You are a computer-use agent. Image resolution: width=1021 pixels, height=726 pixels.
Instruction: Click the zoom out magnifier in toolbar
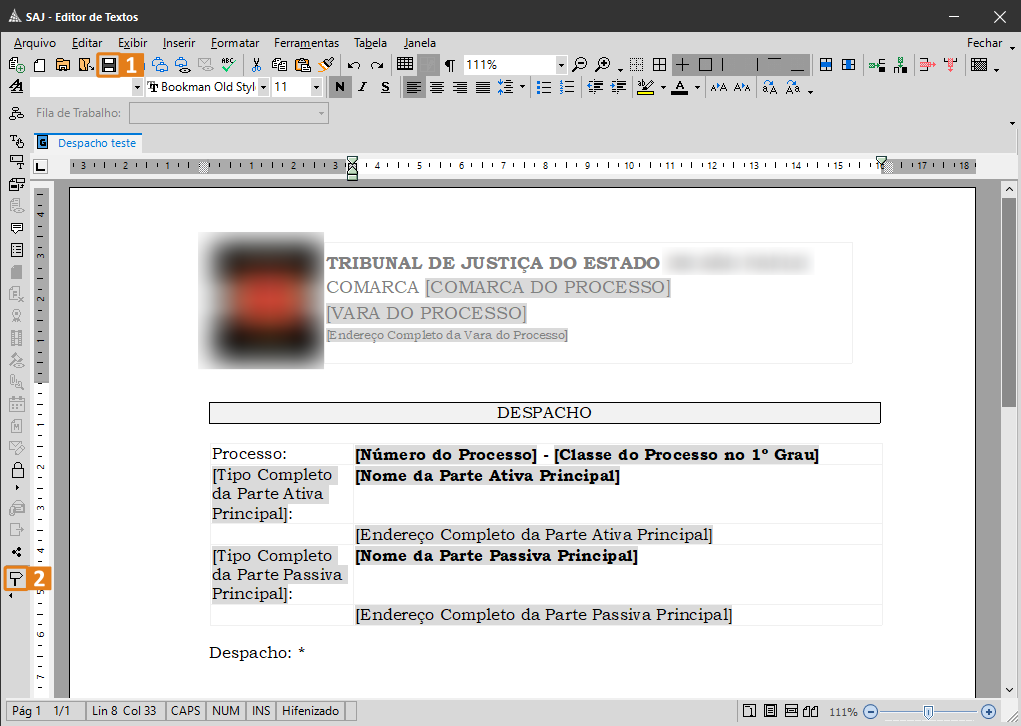(x=580, y=65)
